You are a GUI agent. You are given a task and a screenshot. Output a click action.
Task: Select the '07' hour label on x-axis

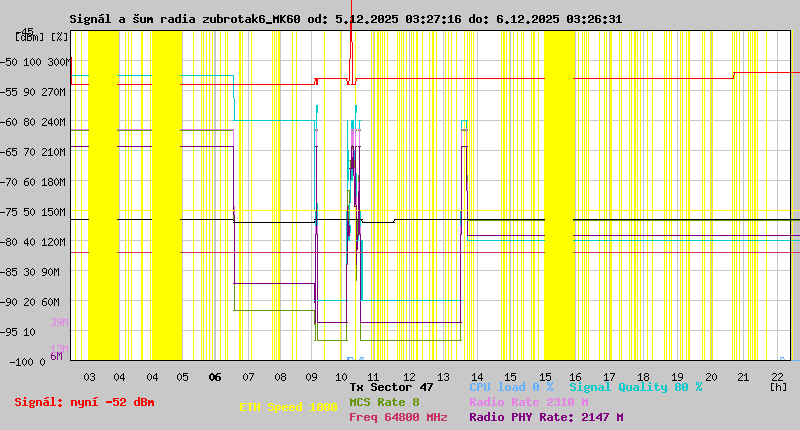point(248,377)
